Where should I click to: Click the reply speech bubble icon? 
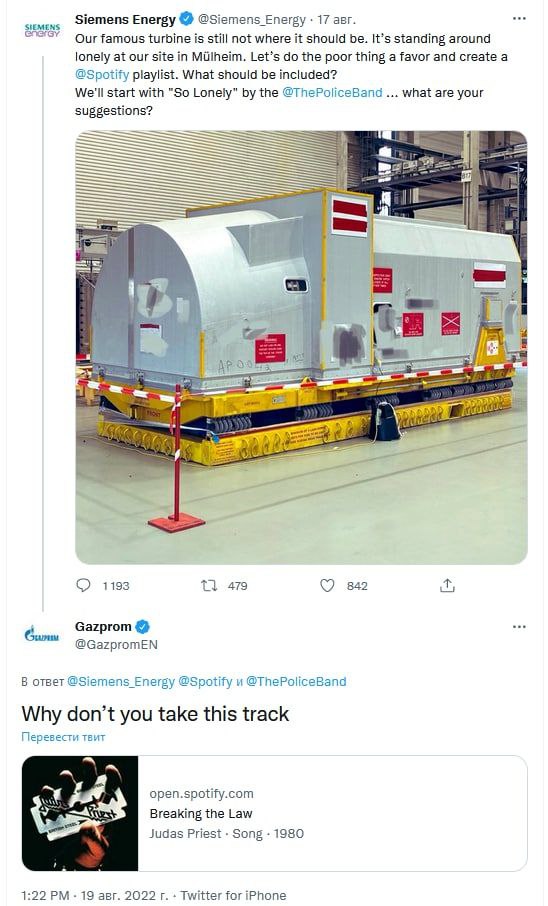[84, 585]
